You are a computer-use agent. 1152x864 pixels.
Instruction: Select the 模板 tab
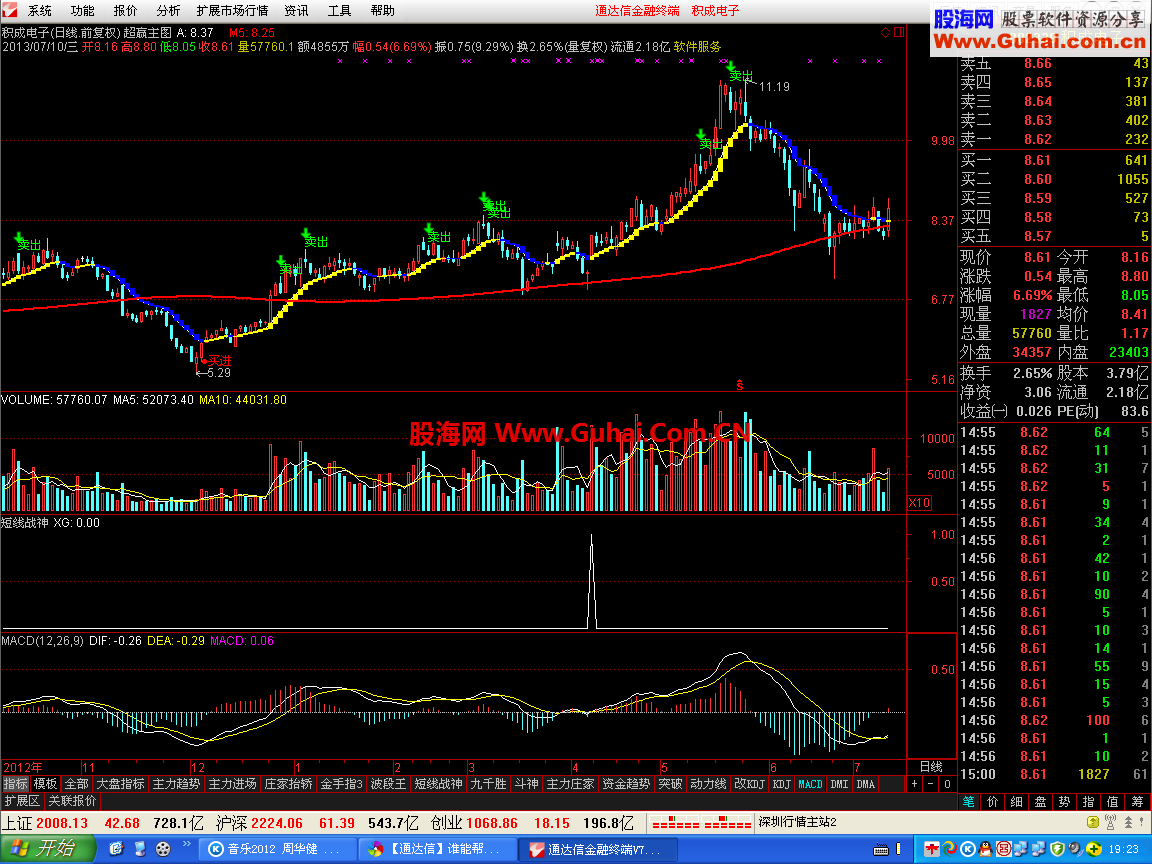(46, 784)
